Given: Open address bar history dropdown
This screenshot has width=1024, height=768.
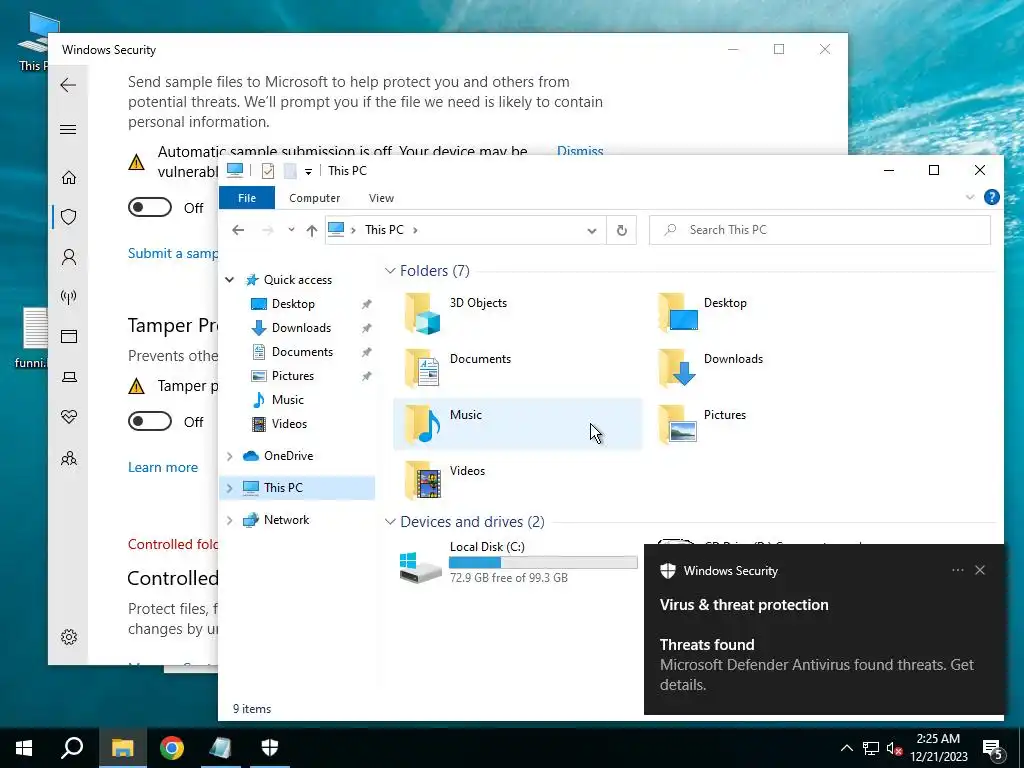Looking at the screenshot, I should click(592, 230).
